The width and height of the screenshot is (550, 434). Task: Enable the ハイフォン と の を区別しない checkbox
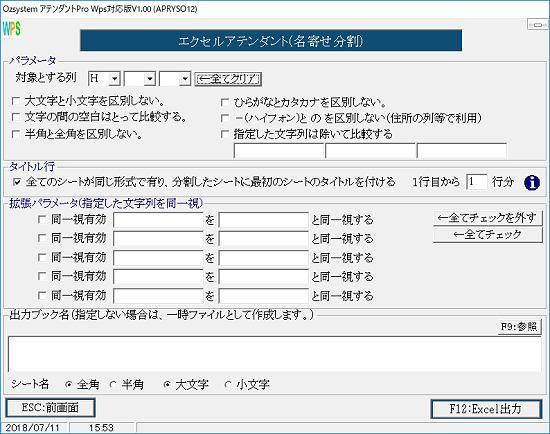(225, 118)
